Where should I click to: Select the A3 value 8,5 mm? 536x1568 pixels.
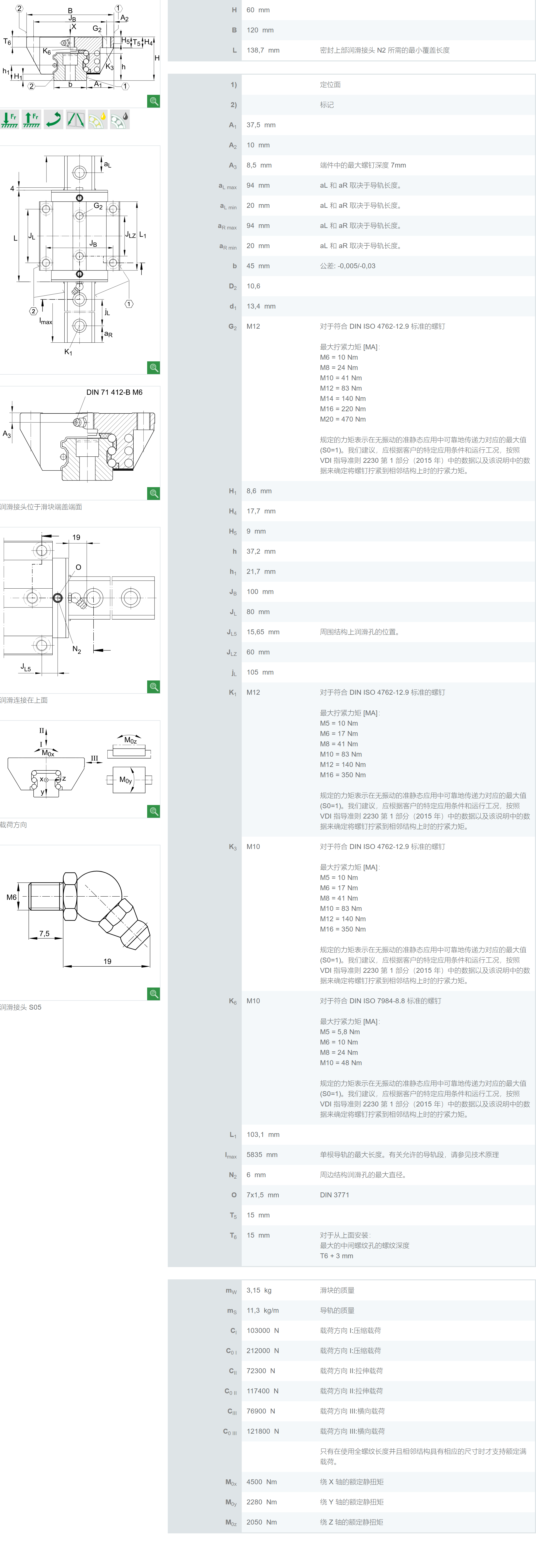259,166
